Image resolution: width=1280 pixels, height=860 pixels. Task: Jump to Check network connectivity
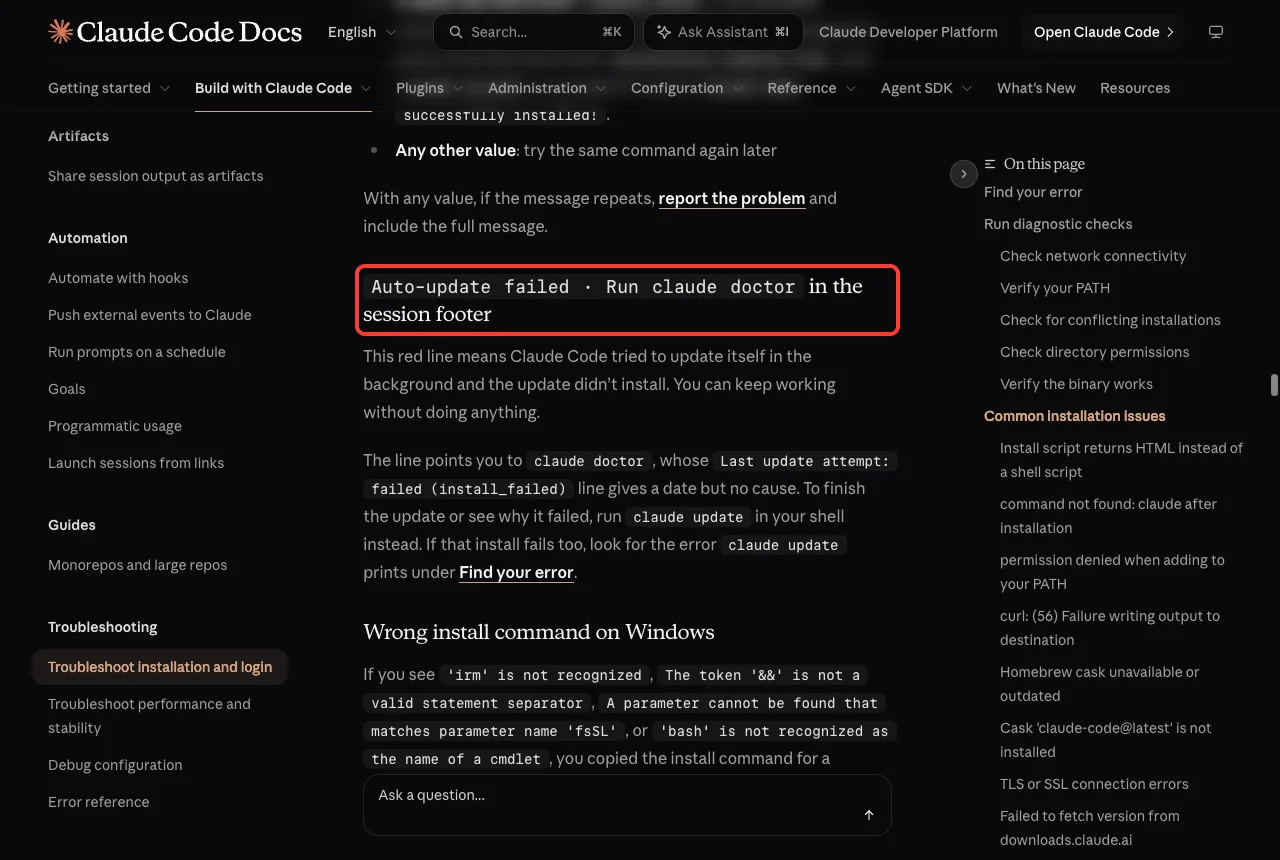pos(1093,256)
